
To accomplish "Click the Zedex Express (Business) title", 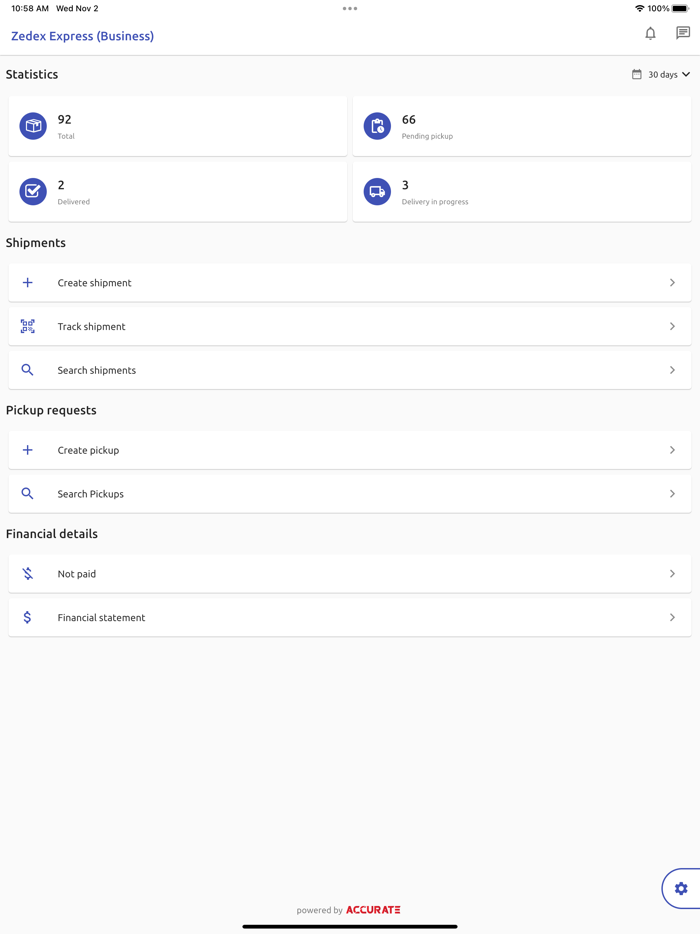I will tap(82, 36).
